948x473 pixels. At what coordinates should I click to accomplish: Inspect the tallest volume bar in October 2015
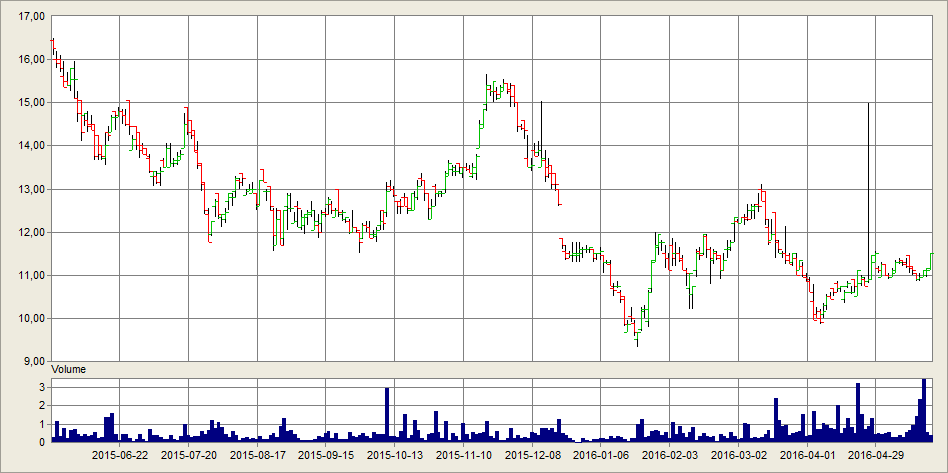(x=387, y=415)
